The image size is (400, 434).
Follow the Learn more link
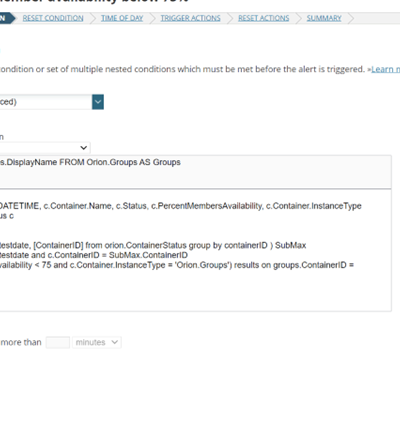click(386, 69)
